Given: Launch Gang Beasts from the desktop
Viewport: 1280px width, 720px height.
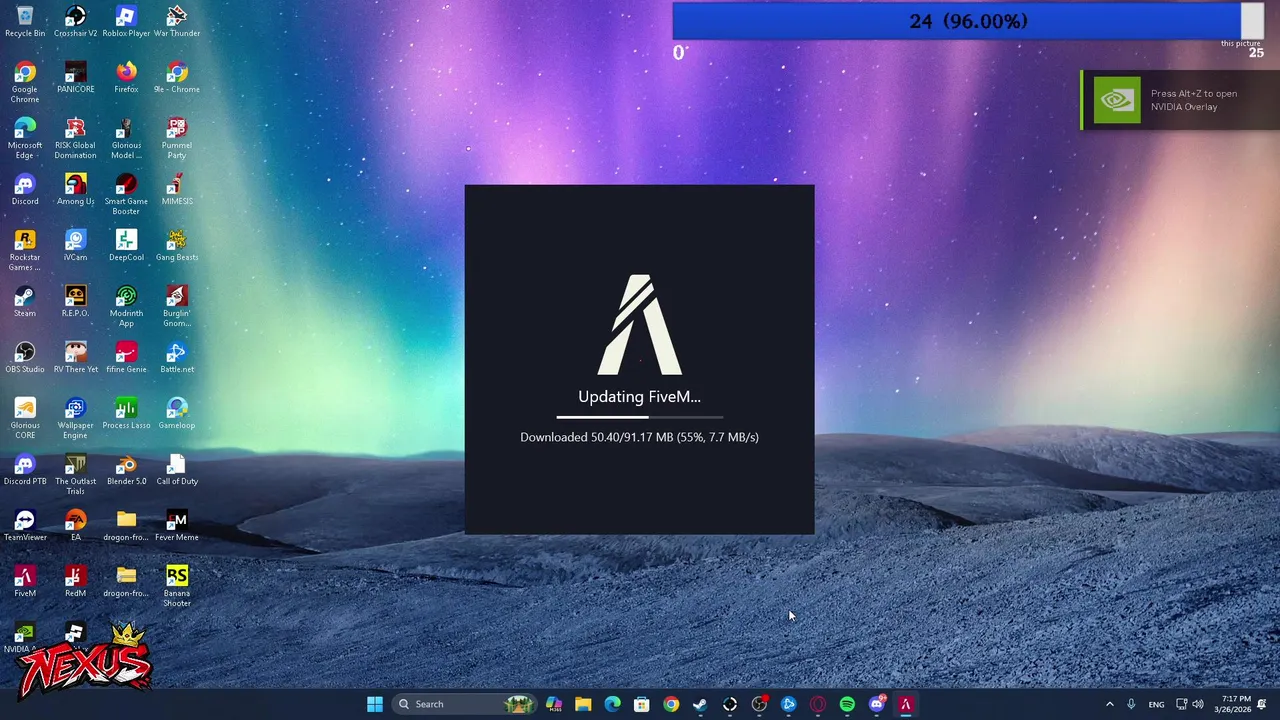Looking at the screenshot, I should (x=177, y=245).
